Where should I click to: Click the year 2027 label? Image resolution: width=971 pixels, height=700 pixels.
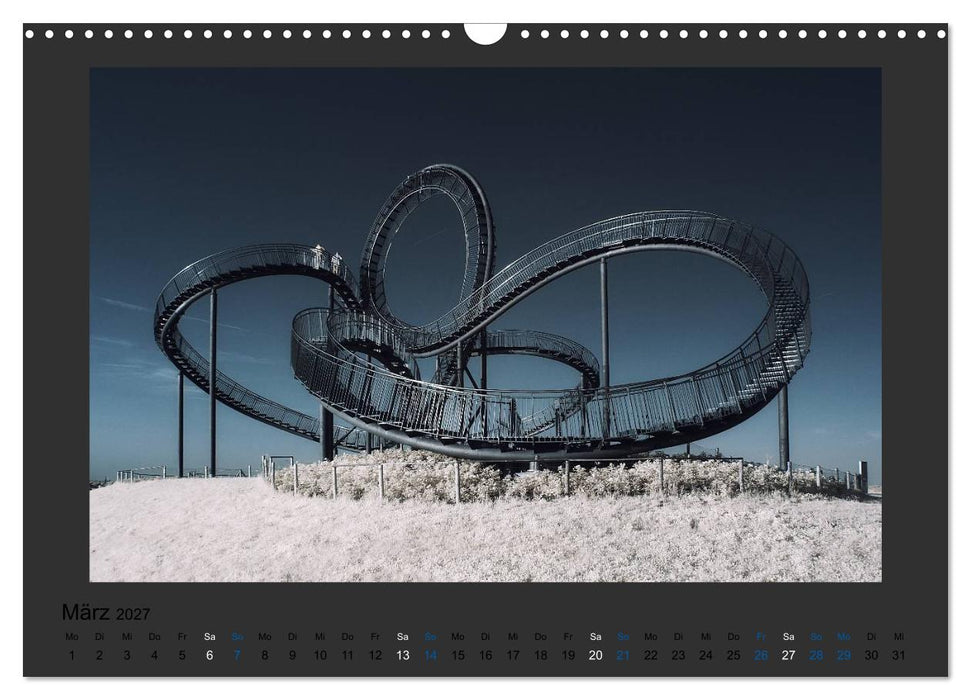click(133, 615)
